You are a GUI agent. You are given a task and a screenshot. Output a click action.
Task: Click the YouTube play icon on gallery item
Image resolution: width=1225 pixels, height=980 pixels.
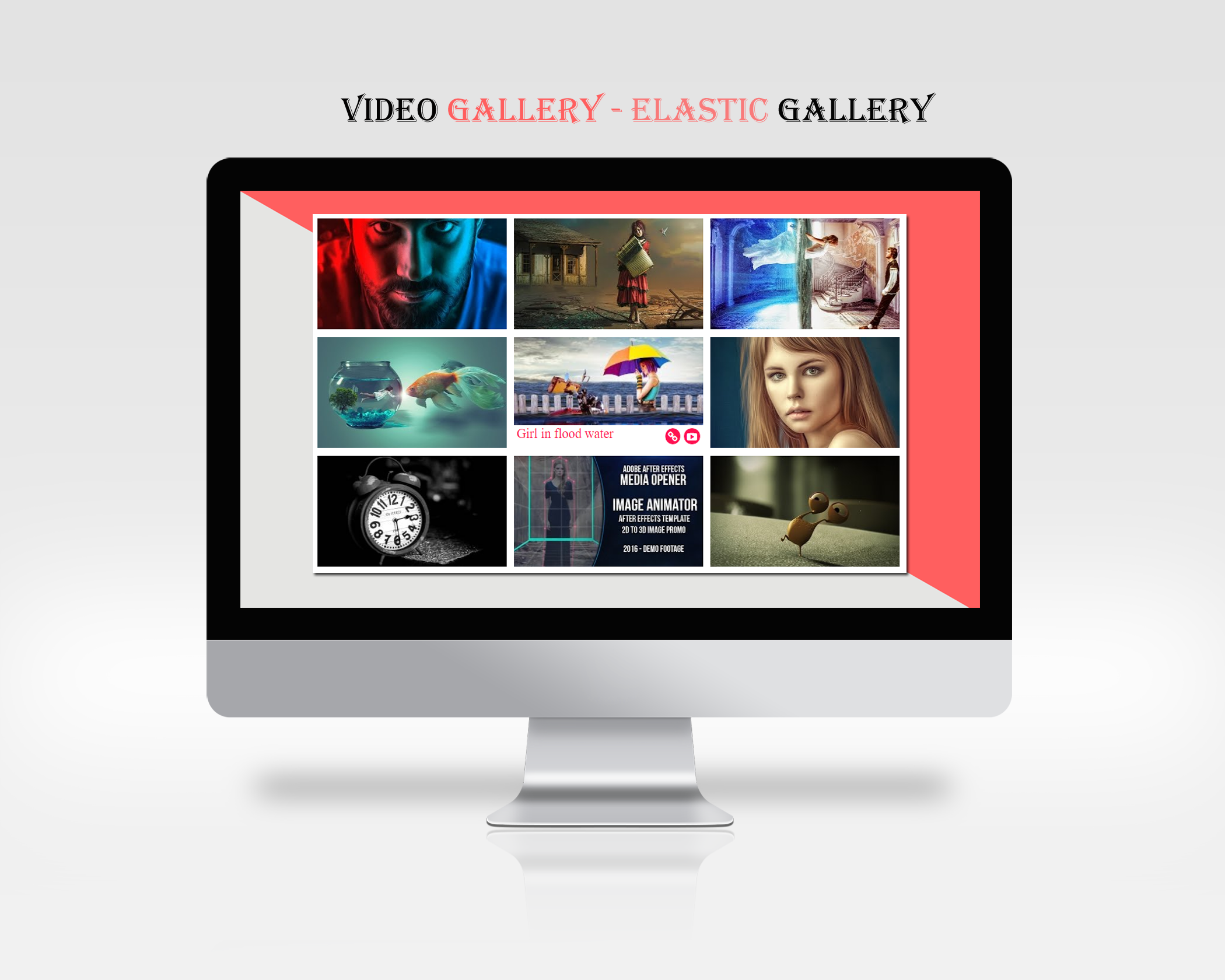(698, 434)
